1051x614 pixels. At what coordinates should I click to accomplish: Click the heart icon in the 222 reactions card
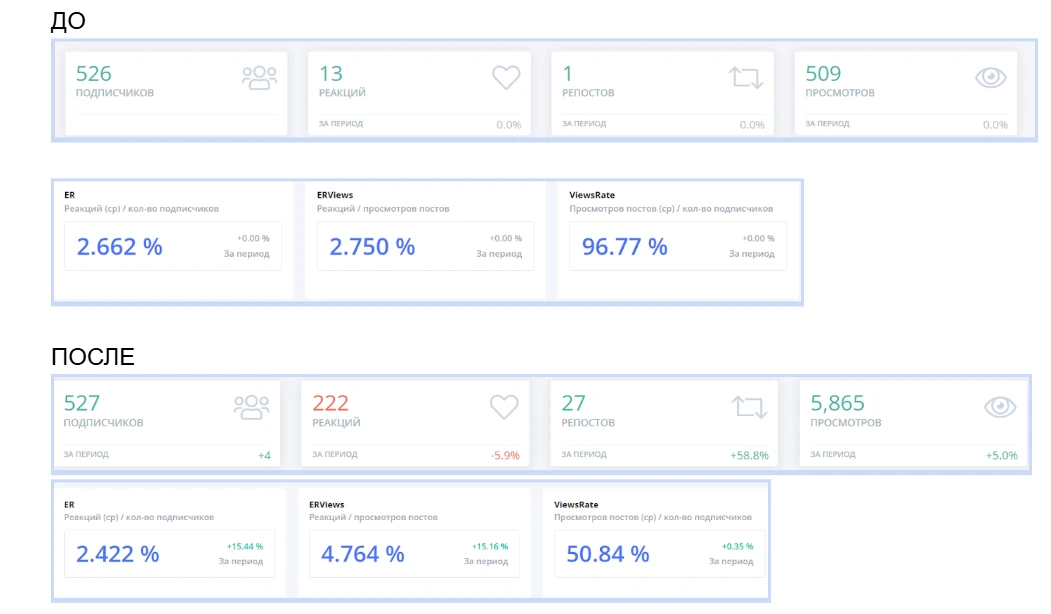503,407
